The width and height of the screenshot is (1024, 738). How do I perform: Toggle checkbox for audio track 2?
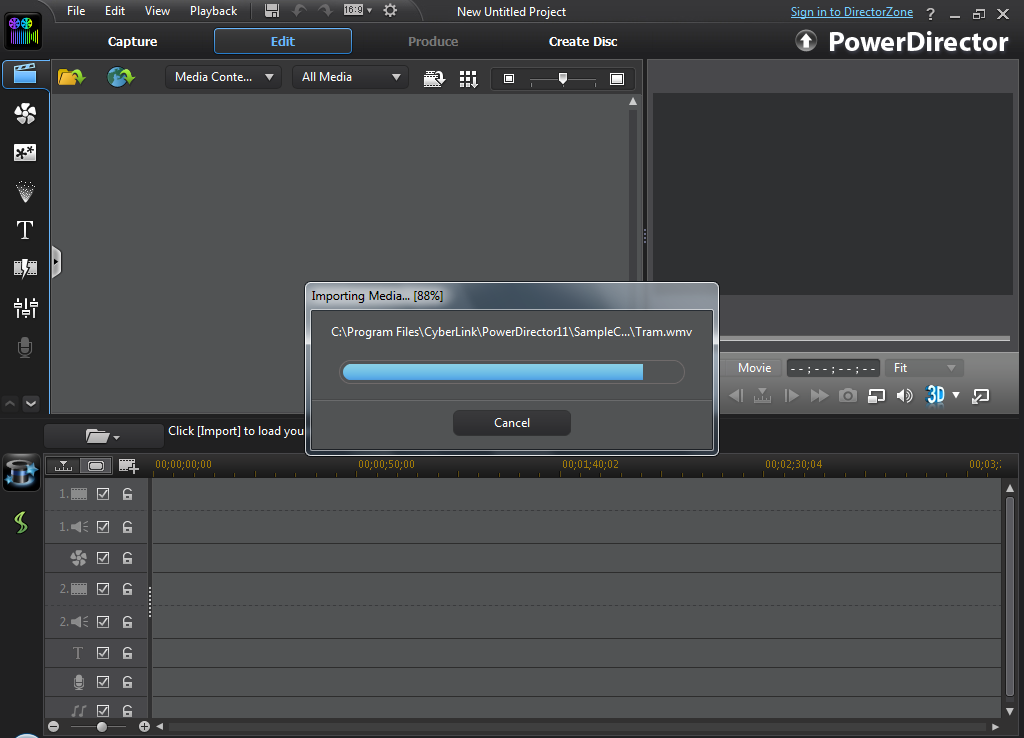coord(103,622)
